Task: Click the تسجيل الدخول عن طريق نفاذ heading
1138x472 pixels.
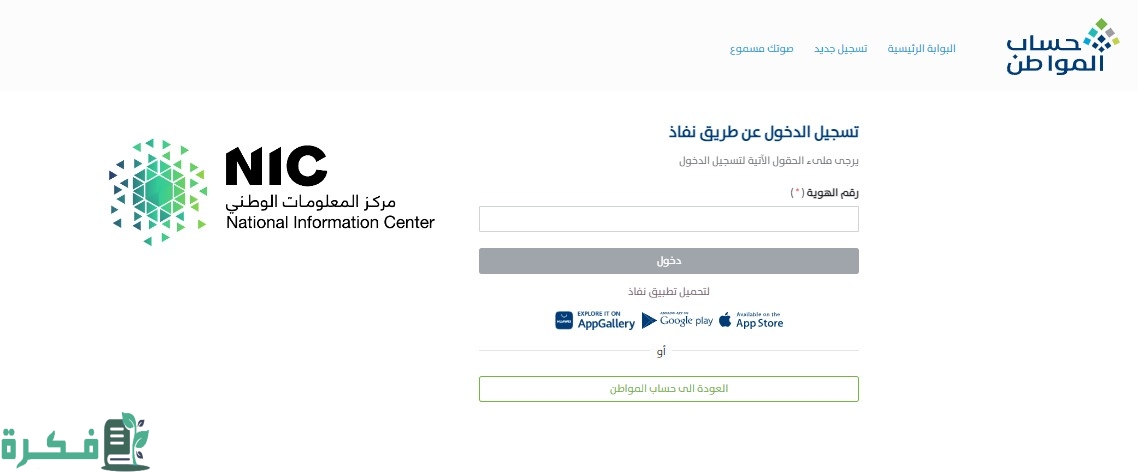Action: (764, 133)
